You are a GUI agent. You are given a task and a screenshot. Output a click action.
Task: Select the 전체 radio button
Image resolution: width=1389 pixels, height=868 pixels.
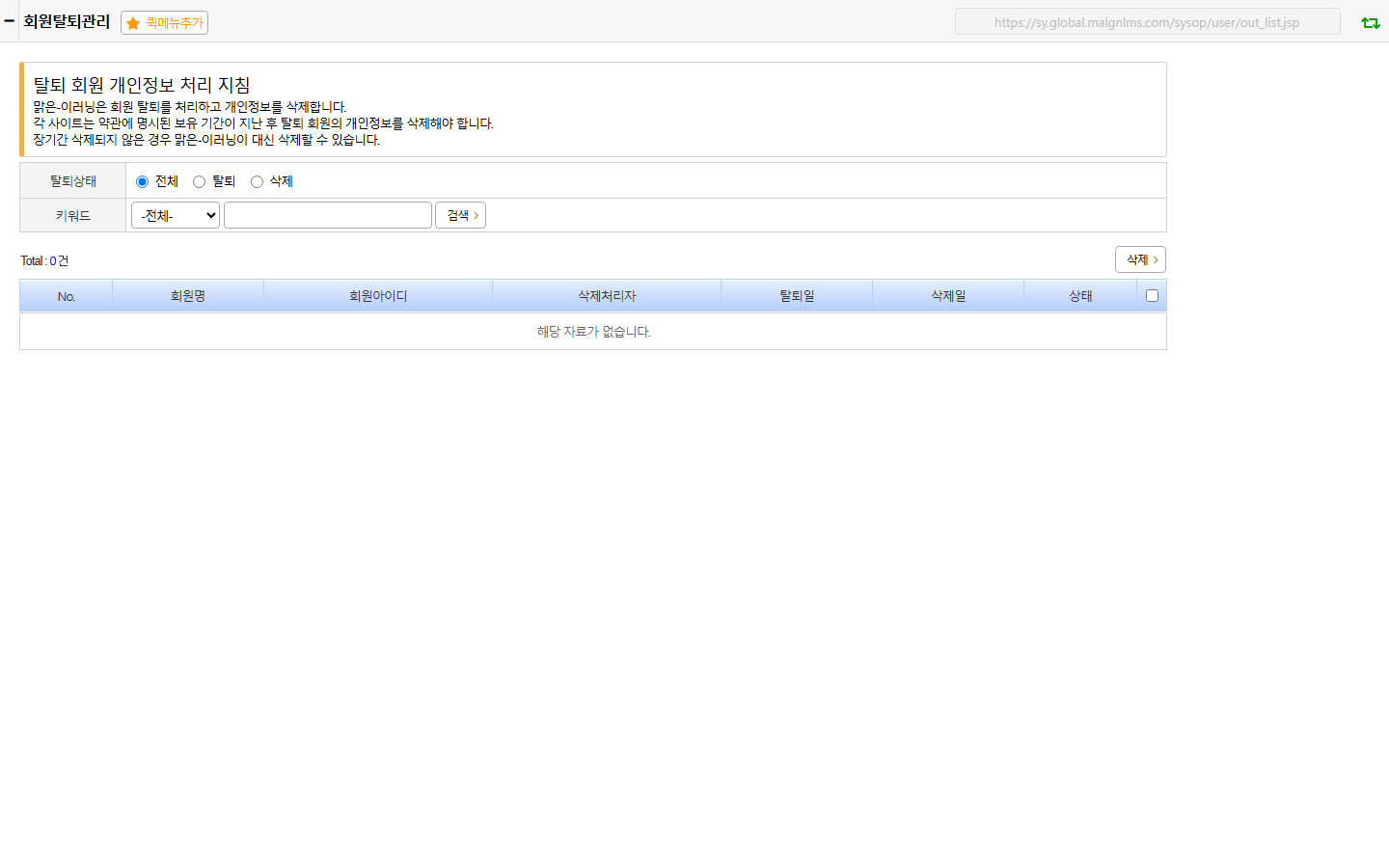click(x=142, y=181)
